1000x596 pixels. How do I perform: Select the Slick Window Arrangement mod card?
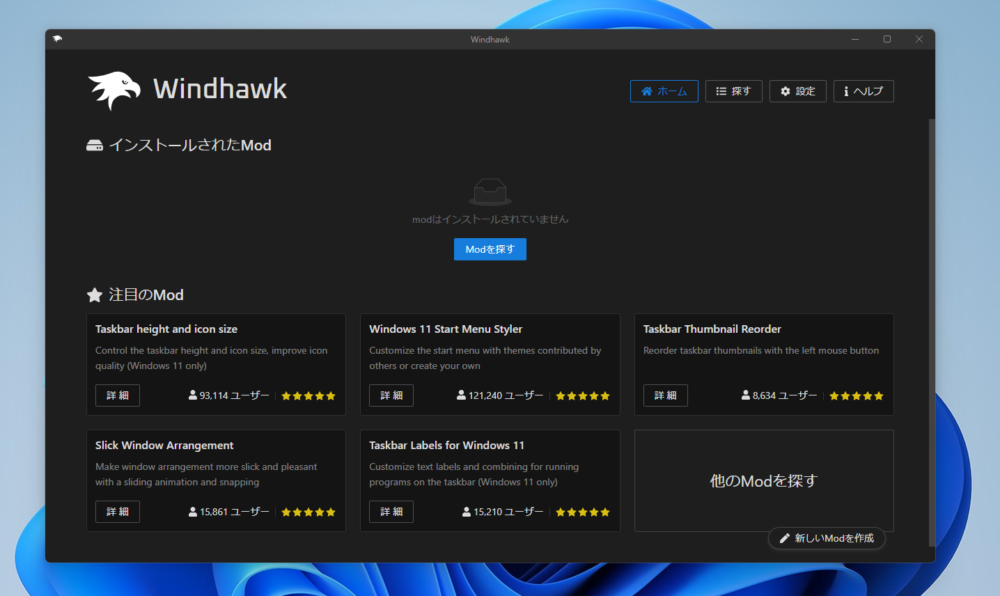(x=216, y=480)
